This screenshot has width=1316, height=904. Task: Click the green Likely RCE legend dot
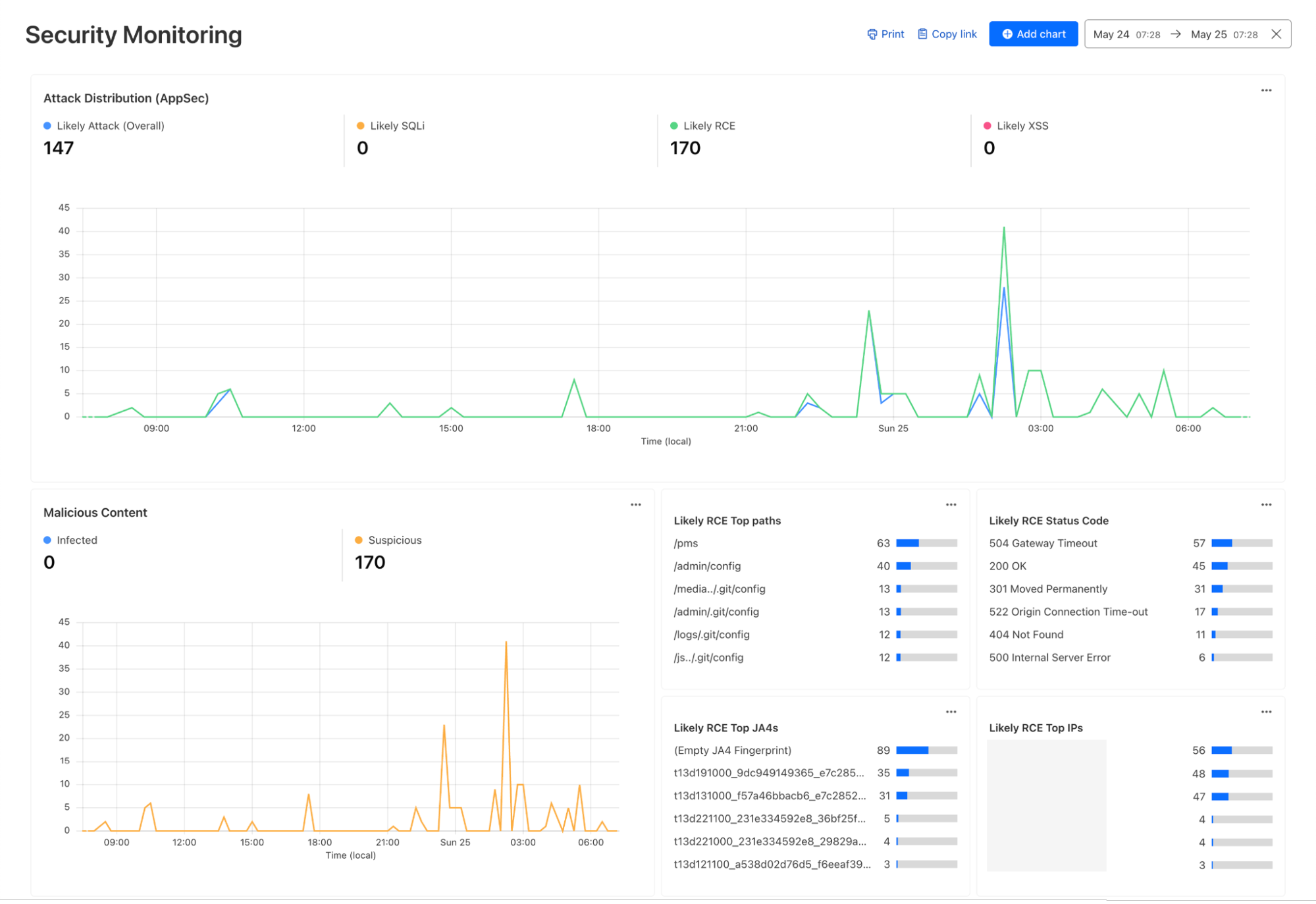point(673,126)
